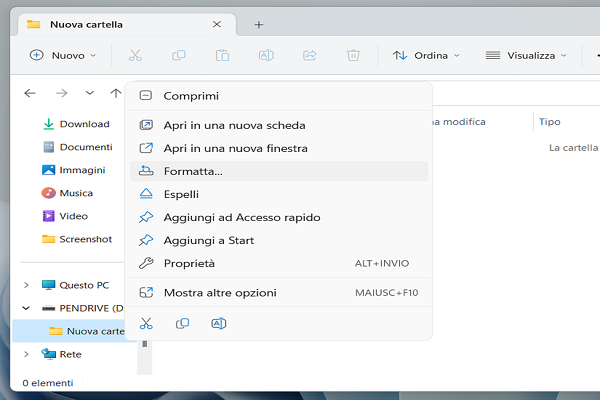
Task: Select Proprietà in the context menu
Action: pyautogui.click(x=189, y=263)
